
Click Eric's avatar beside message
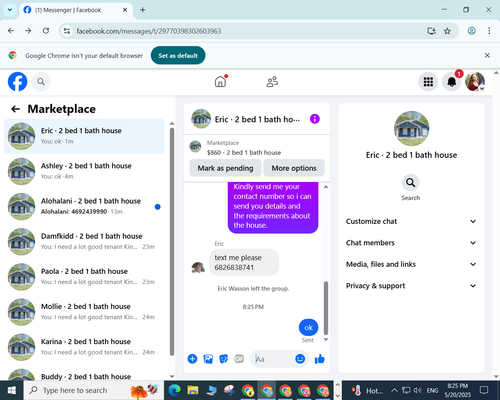coord(198,268)
